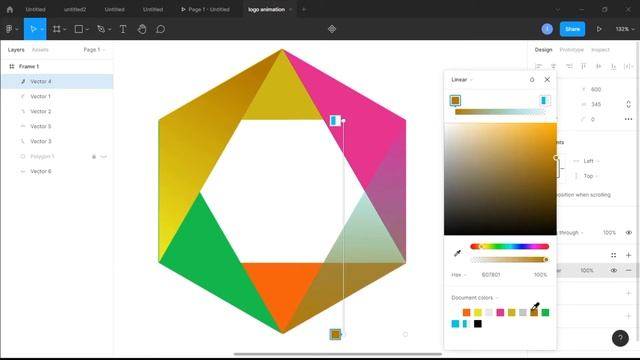Switch to the Design tab

(543, 50)
